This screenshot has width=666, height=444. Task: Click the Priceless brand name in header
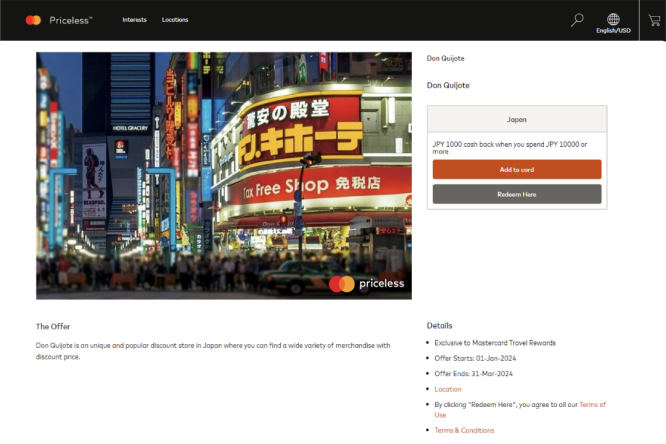[71, 20]
